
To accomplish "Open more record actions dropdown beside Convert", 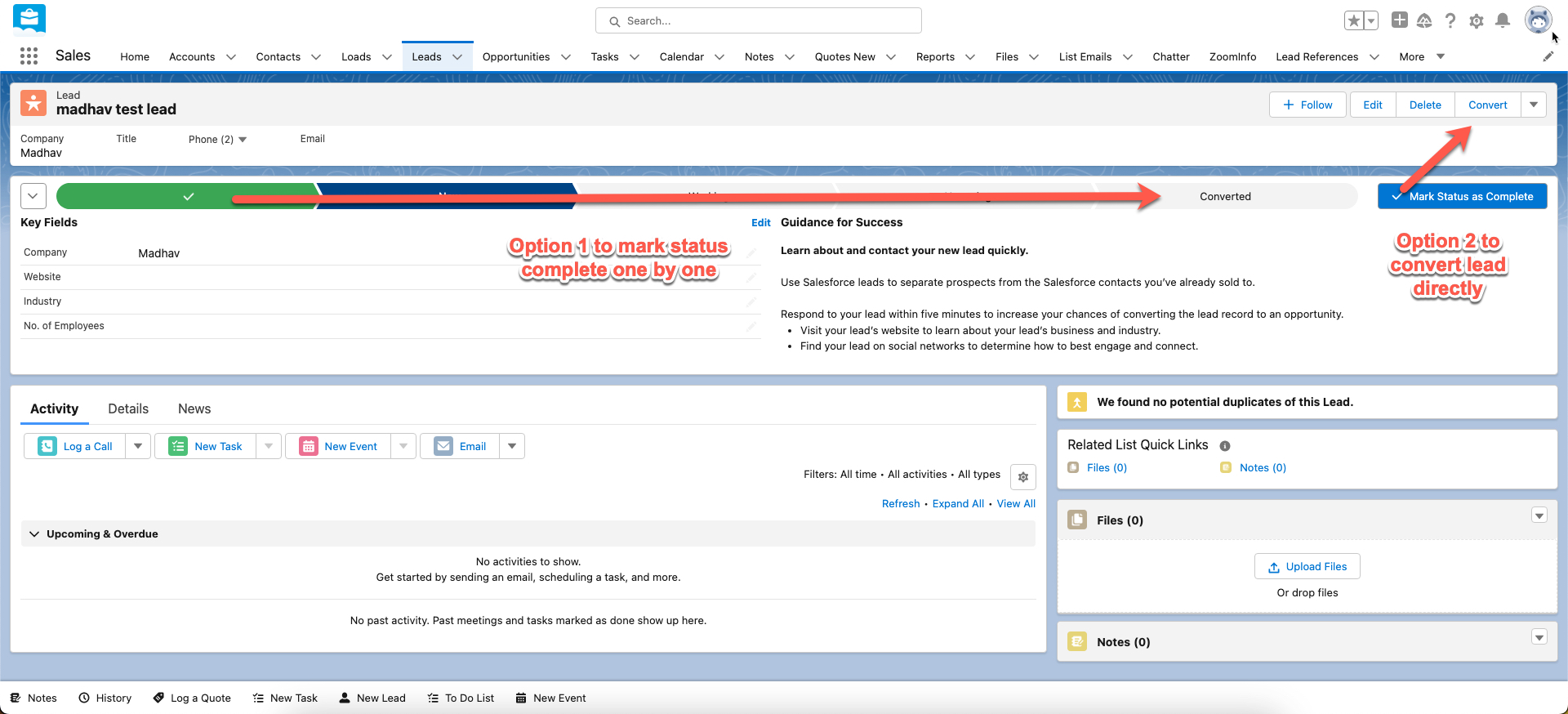I will 1534,105.
